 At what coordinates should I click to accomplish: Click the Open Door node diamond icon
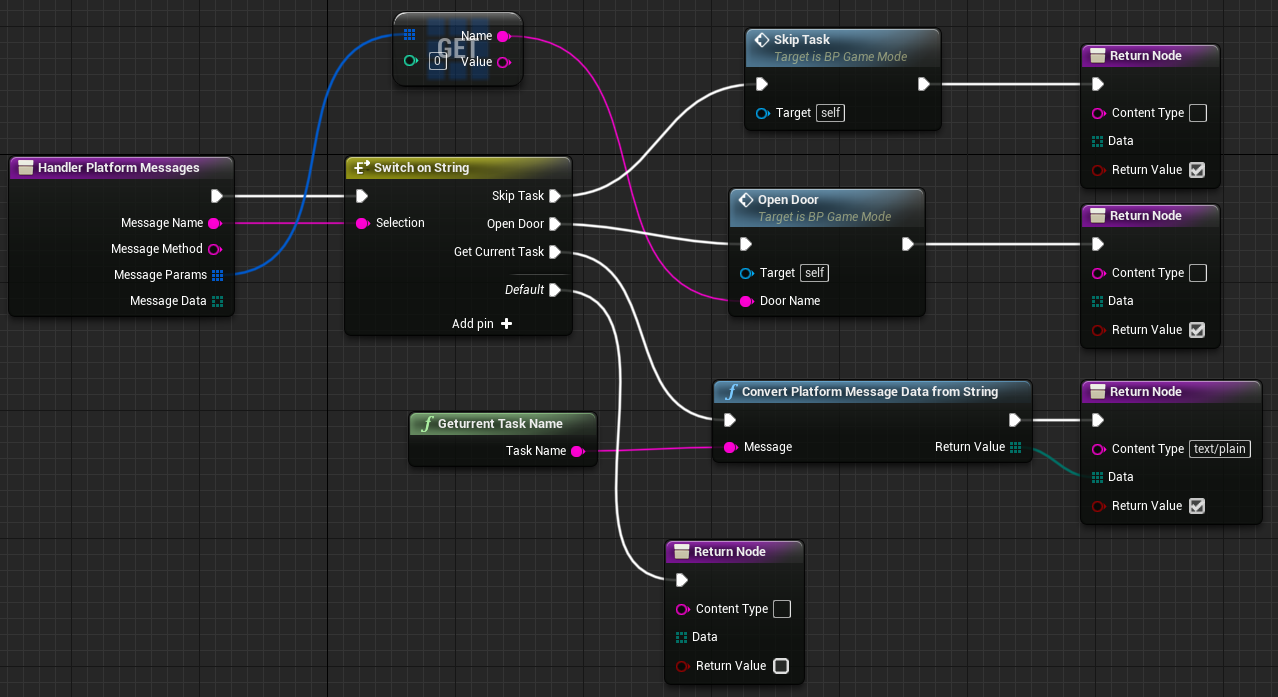coord(745,200)
